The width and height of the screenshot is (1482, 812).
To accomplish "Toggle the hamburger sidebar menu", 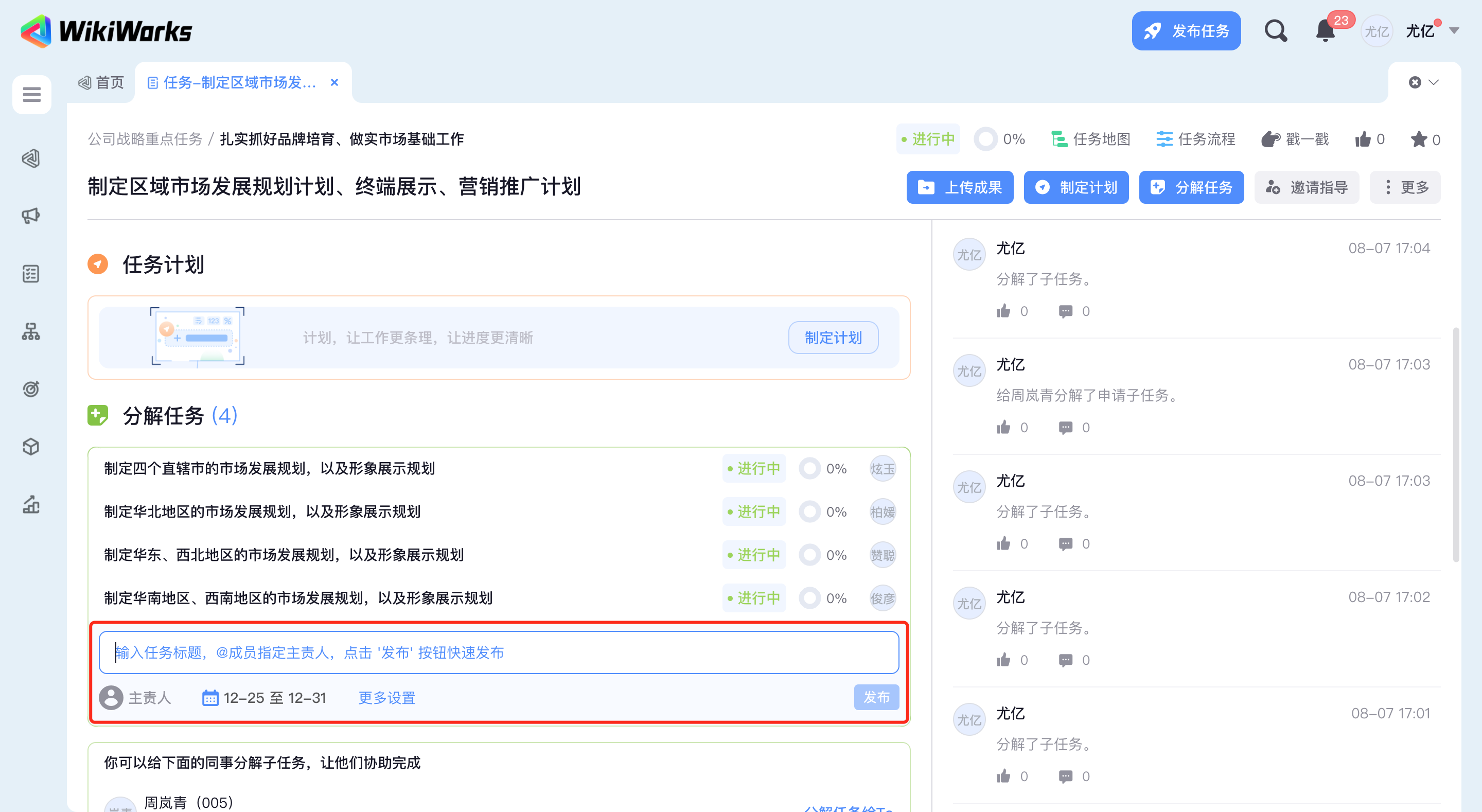I will coord(31,94).
